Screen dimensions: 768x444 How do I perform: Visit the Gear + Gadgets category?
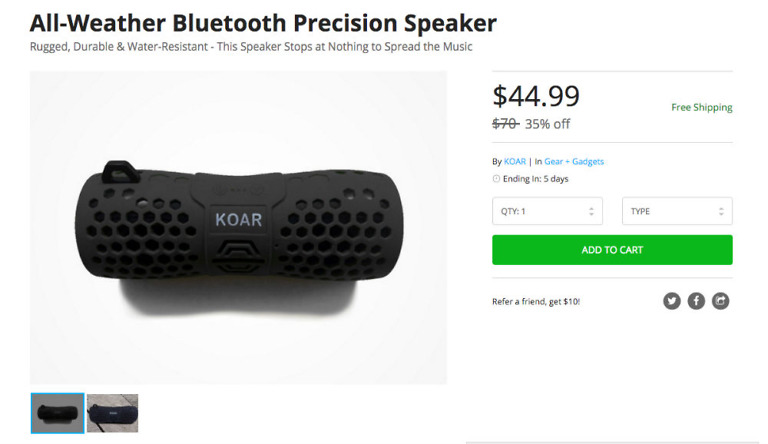point(574,161)
